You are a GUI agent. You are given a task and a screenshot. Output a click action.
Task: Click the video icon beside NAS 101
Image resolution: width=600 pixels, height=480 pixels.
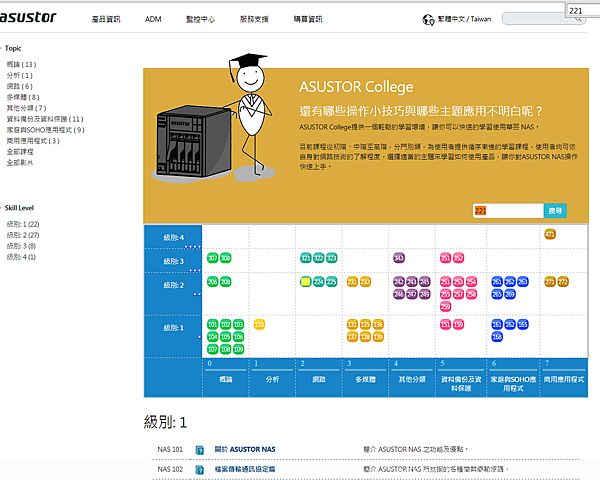(199, 450)
